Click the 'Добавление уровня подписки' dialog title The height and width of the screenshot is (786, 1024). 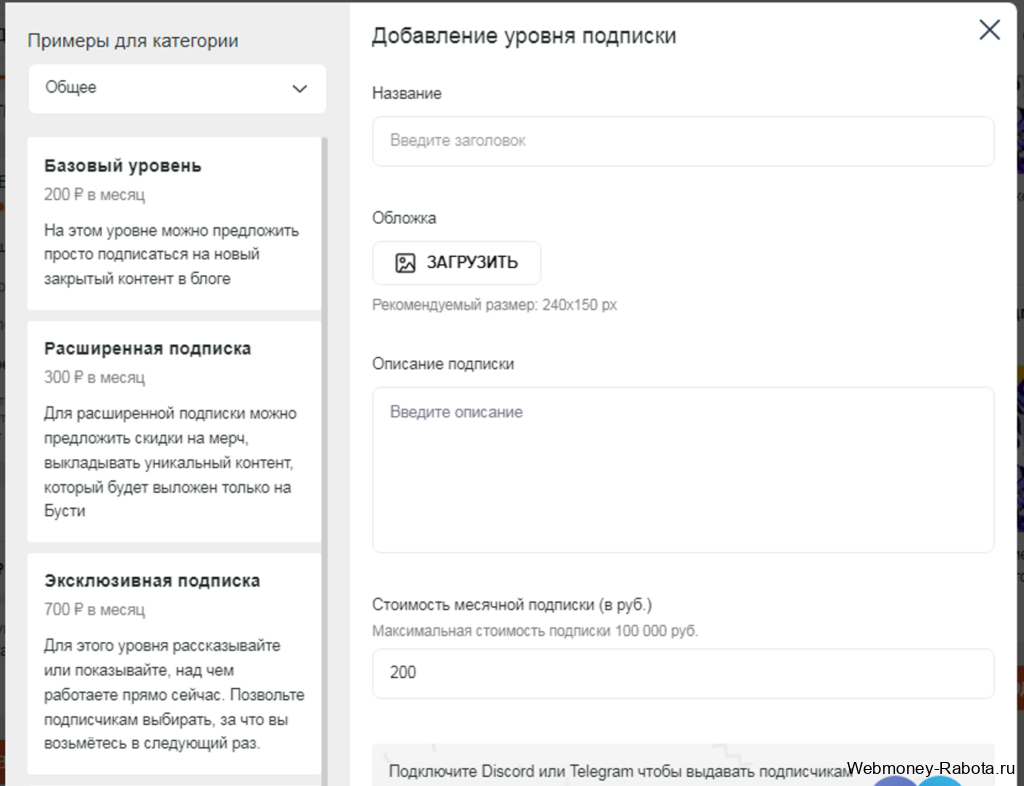tap(524, 36)
